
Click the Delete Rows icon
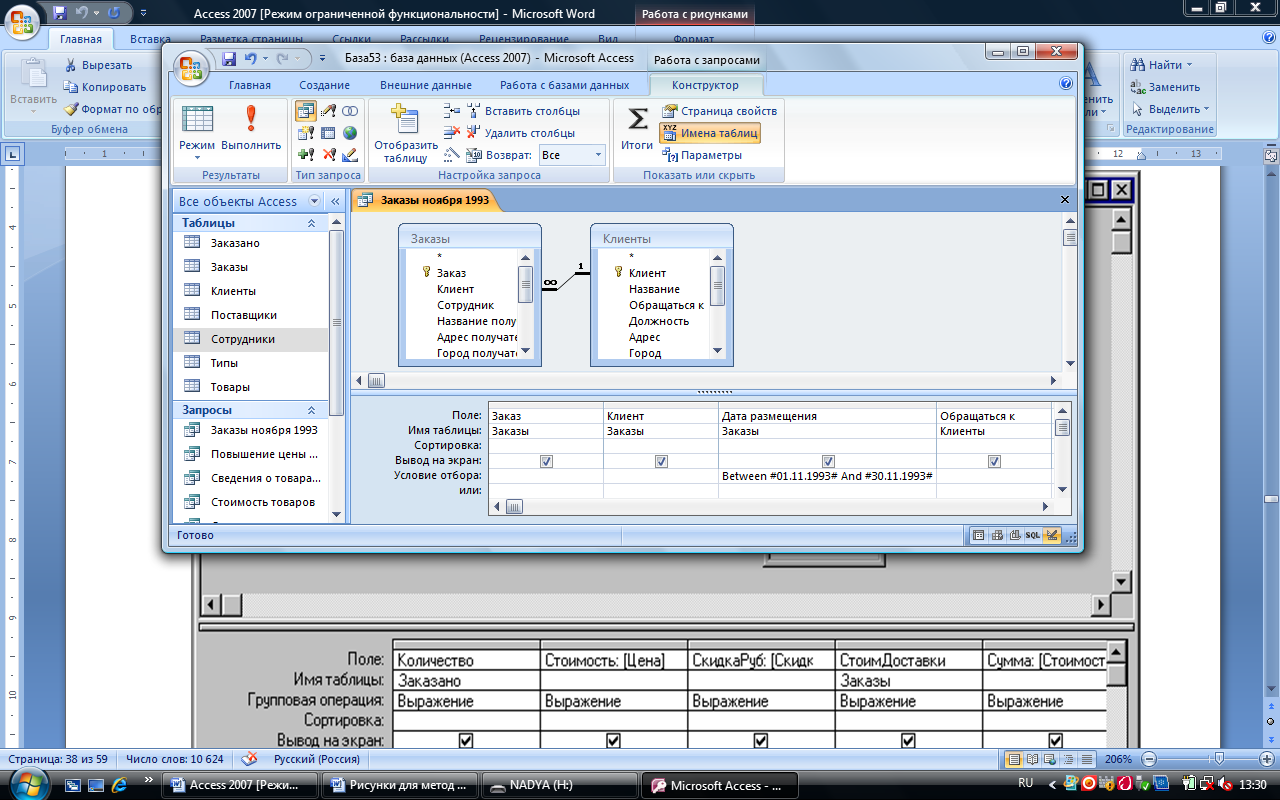(x=452, y=132)
